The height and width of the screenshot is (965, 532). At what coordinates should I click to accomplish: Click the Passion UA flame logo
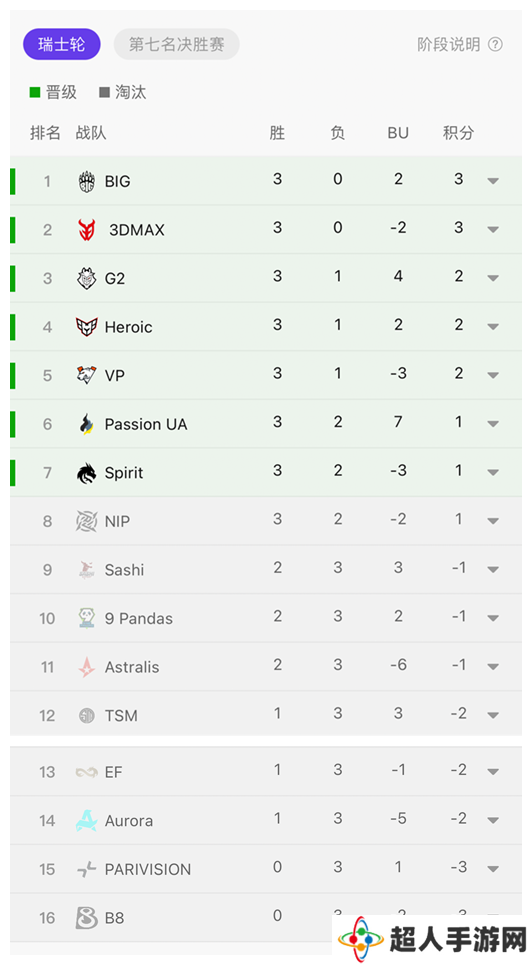point(87,424)
